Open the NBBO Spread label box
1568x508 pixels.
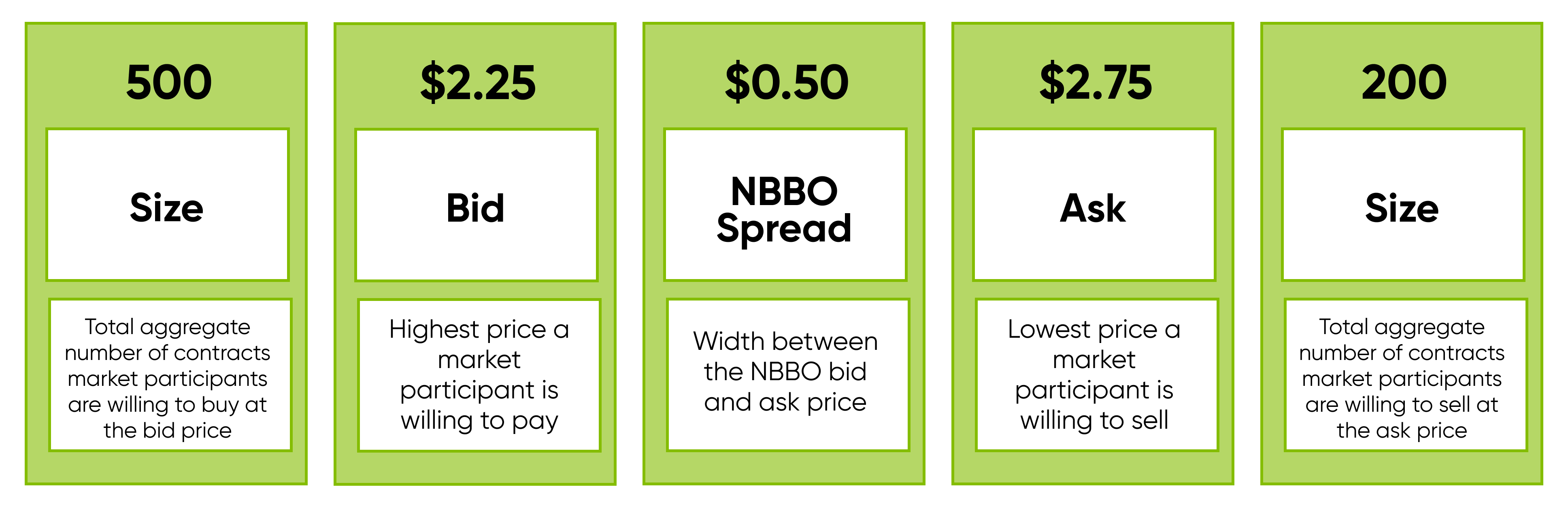point(785,205)
